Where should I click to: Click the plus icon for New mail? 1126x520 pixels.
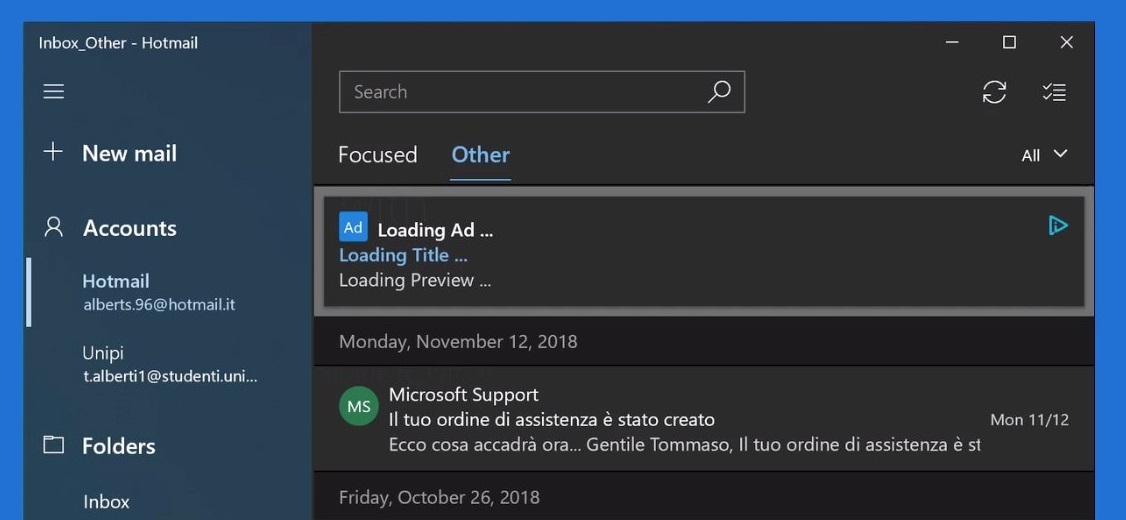coord(53,152)
